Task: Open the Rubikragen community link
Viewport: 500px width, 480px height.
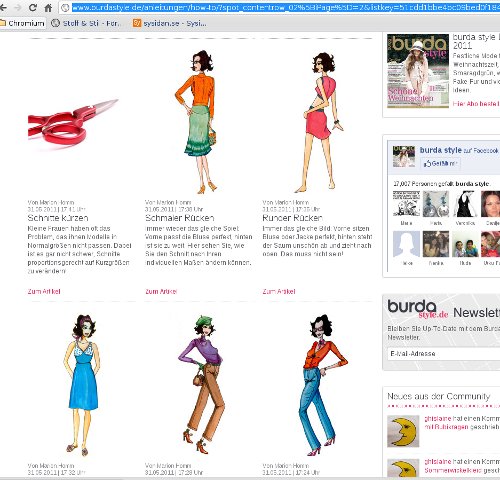Action: click(x=446, y=427)
